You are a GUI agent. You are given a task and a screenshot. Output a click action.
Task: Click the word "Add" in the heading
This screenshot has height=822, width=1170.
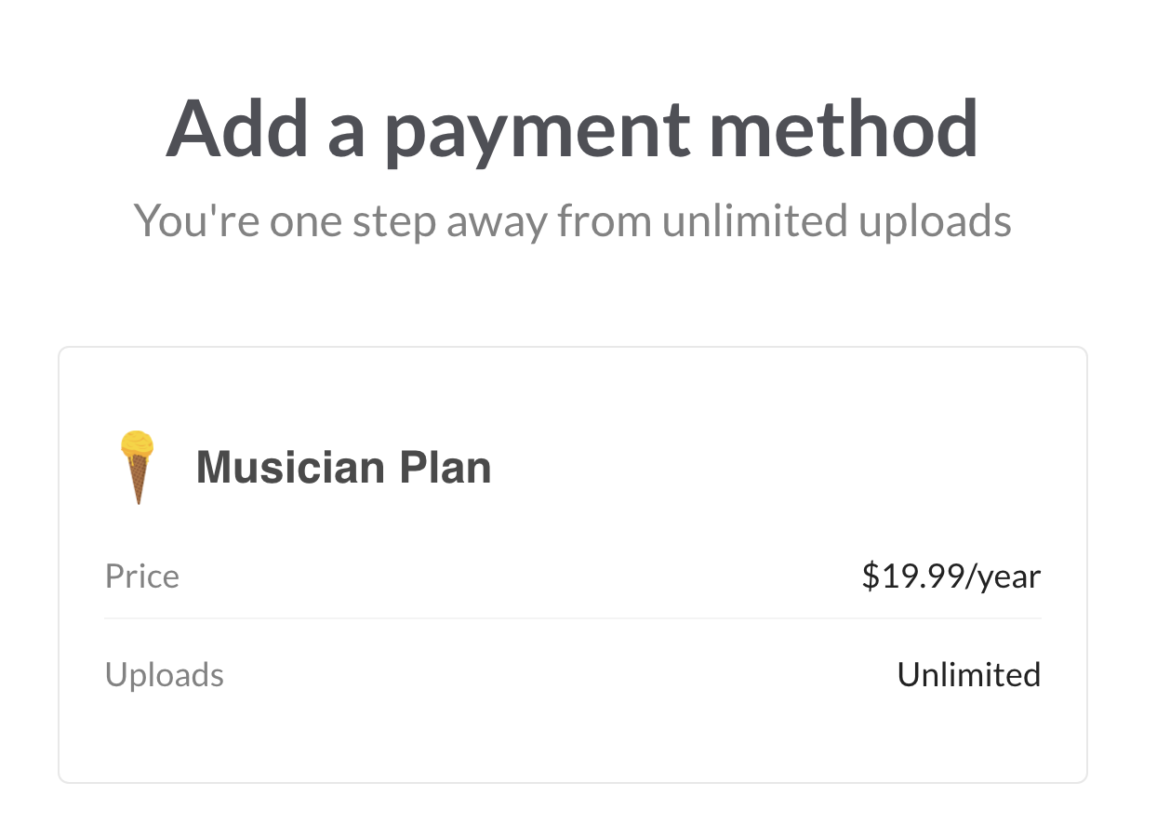coord(238,130)
